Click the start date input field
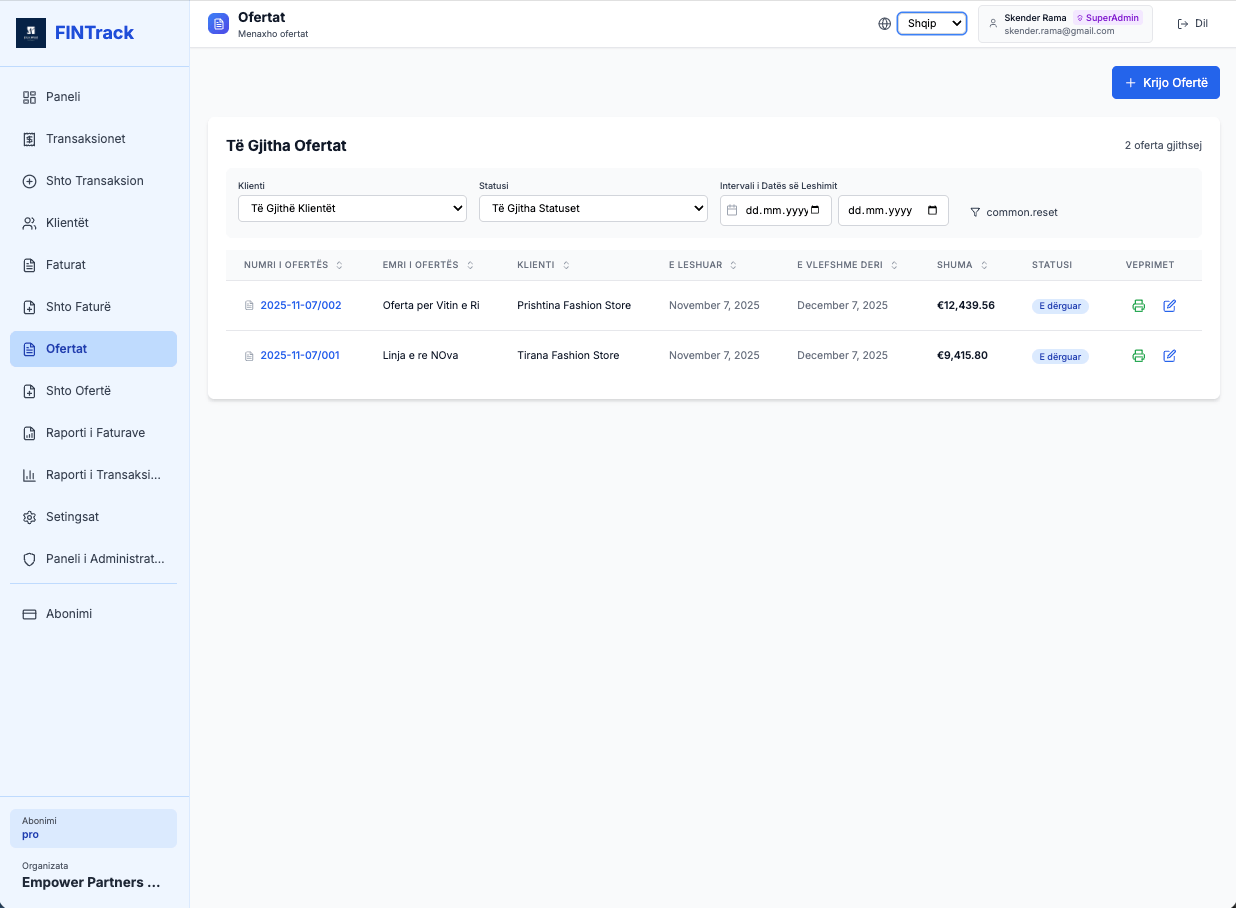 point(775,210)
